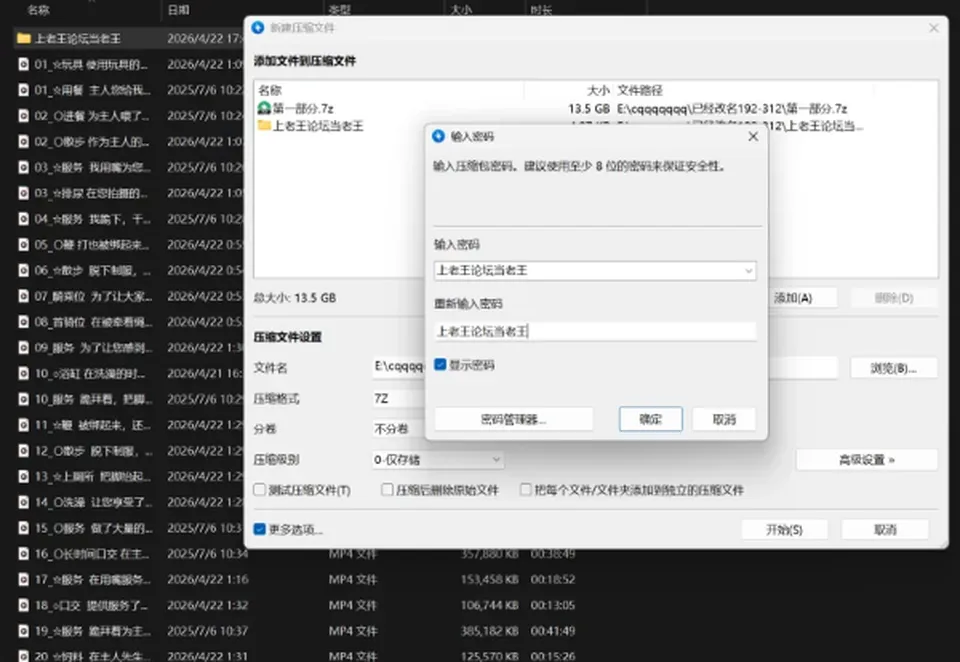Click the Bandizip icon in 新建压缩文件 title bar
Viewport: 960px width, 662px height.
coord(258,28)
